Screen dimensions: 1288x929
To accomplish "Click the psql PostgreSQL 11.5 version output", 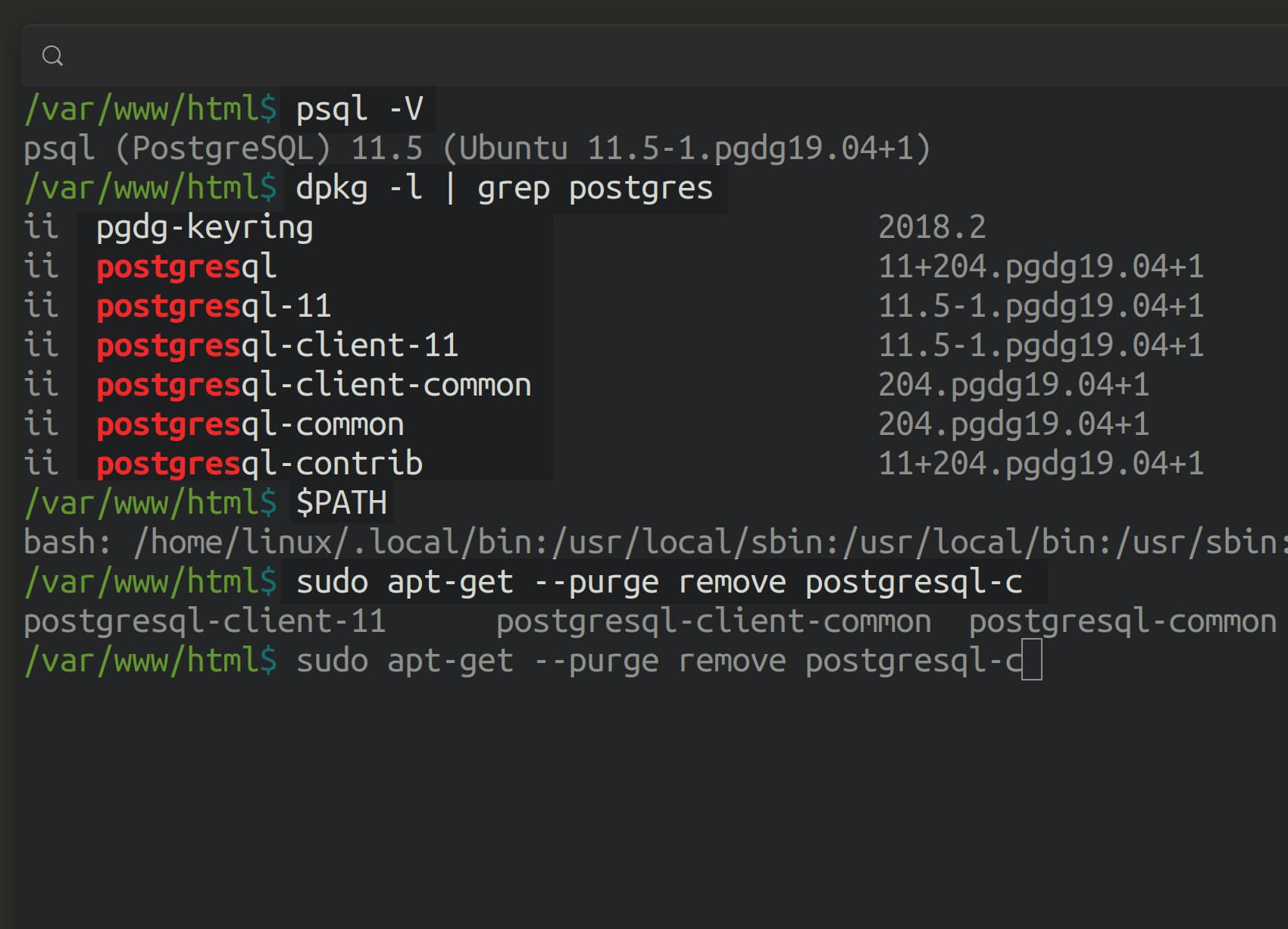I will pyautogui.click(x=477, y=149).
